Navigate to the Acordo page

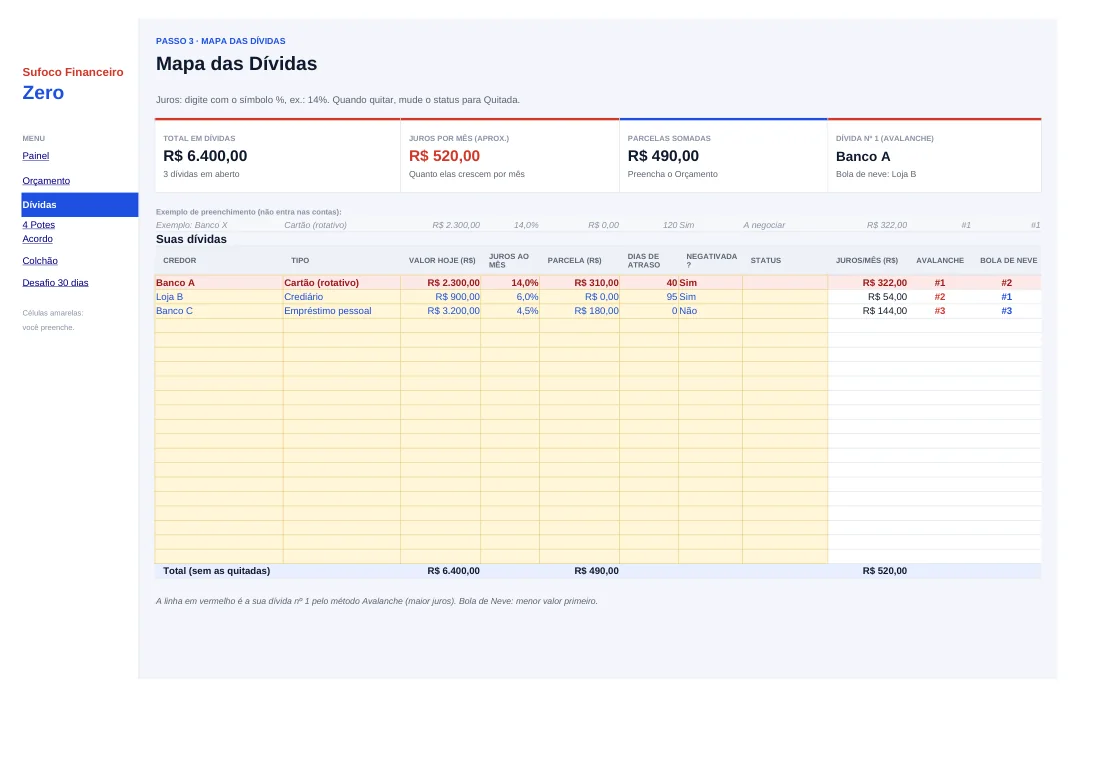pyautogui.click(x=37, y=239)
